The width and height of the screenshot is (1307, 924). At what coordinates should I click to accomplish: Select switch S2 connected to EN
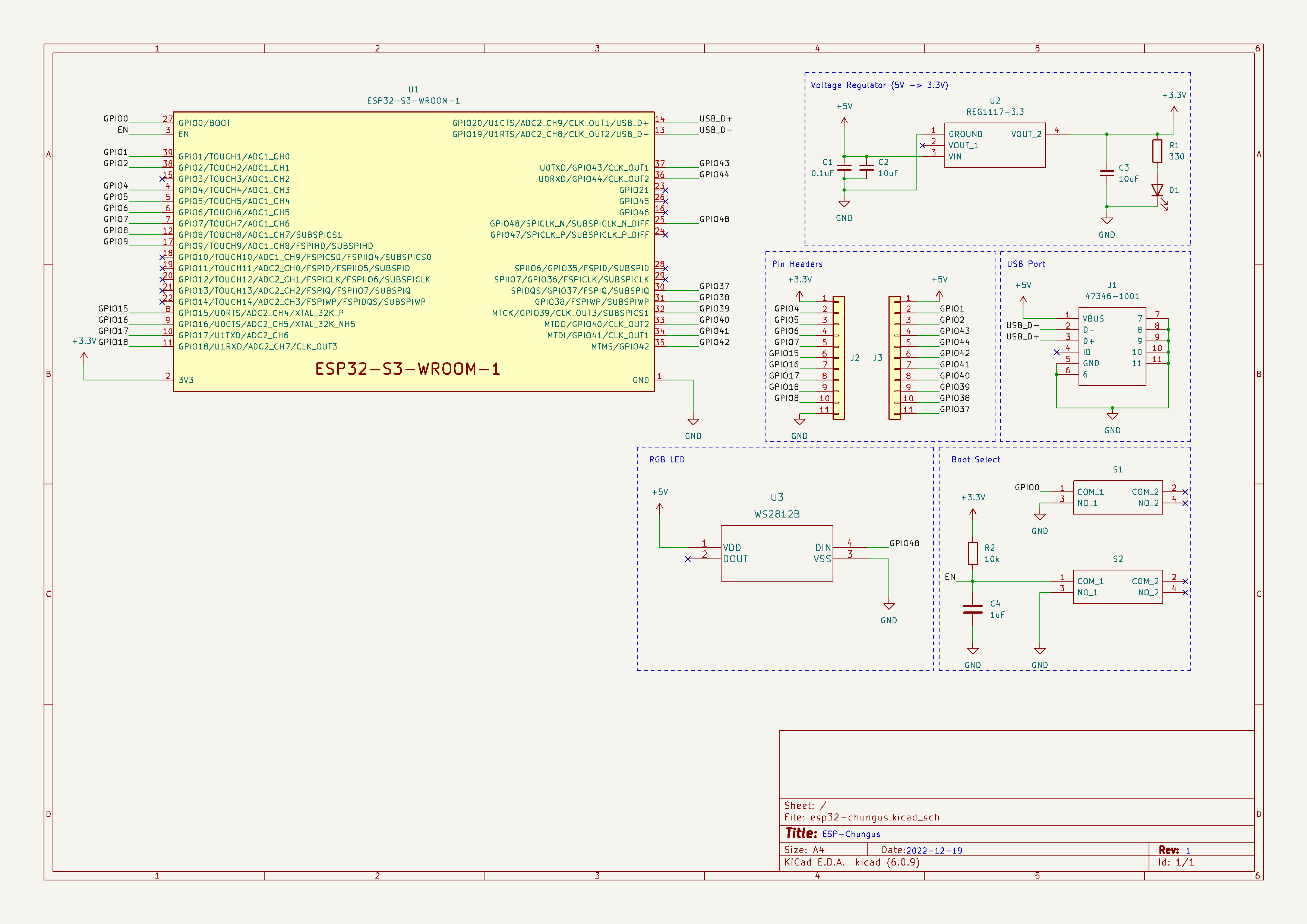1117,586
